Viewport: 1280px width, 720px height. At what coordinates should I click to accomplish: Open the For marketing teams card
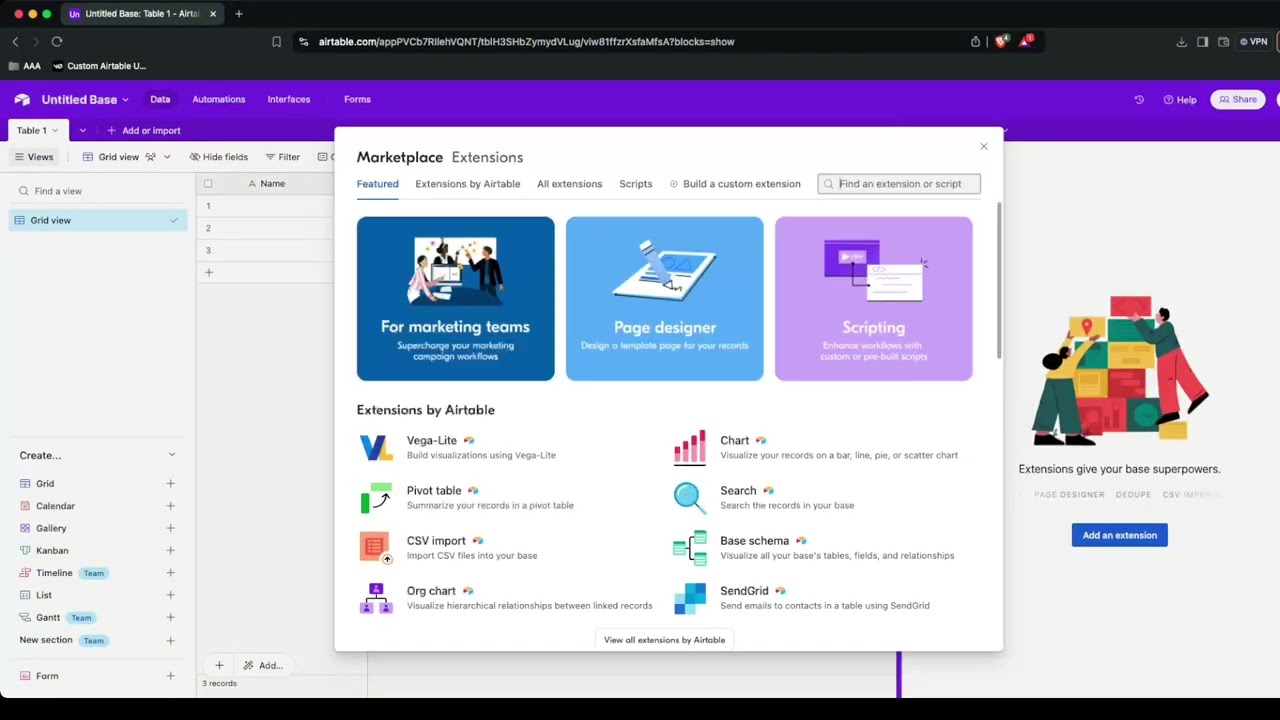tap(455, 299)
